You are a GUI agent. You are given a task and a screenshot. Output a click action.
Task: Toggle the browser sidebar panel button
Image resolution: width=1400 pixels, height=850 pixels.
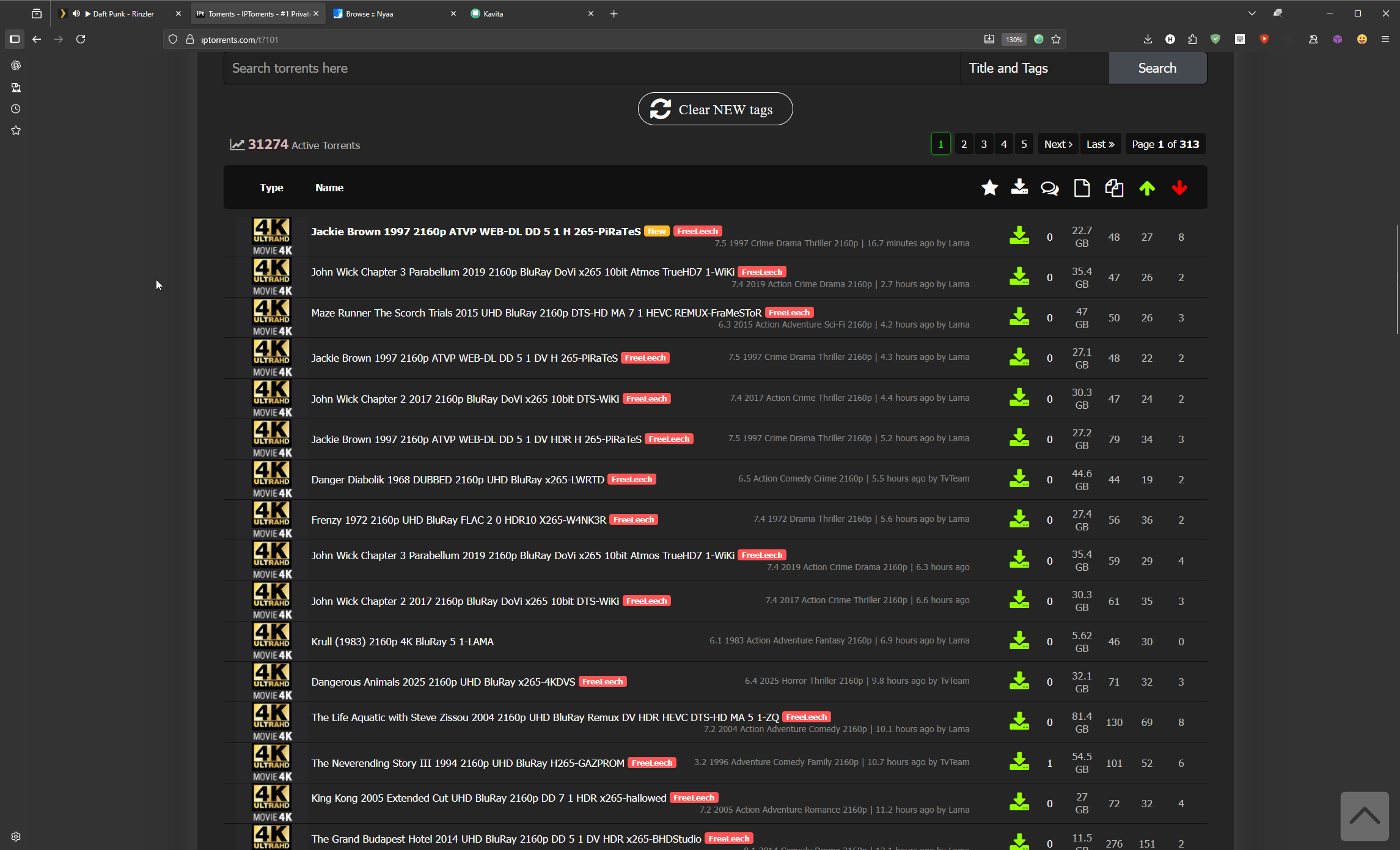pos(15,39)
